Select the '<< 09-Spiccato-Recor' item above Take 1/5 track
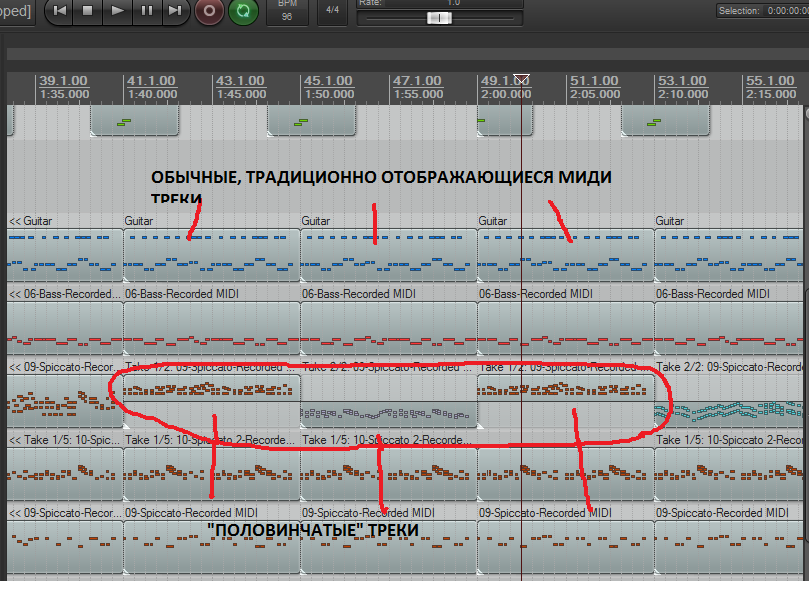 (x=65, y=401)
